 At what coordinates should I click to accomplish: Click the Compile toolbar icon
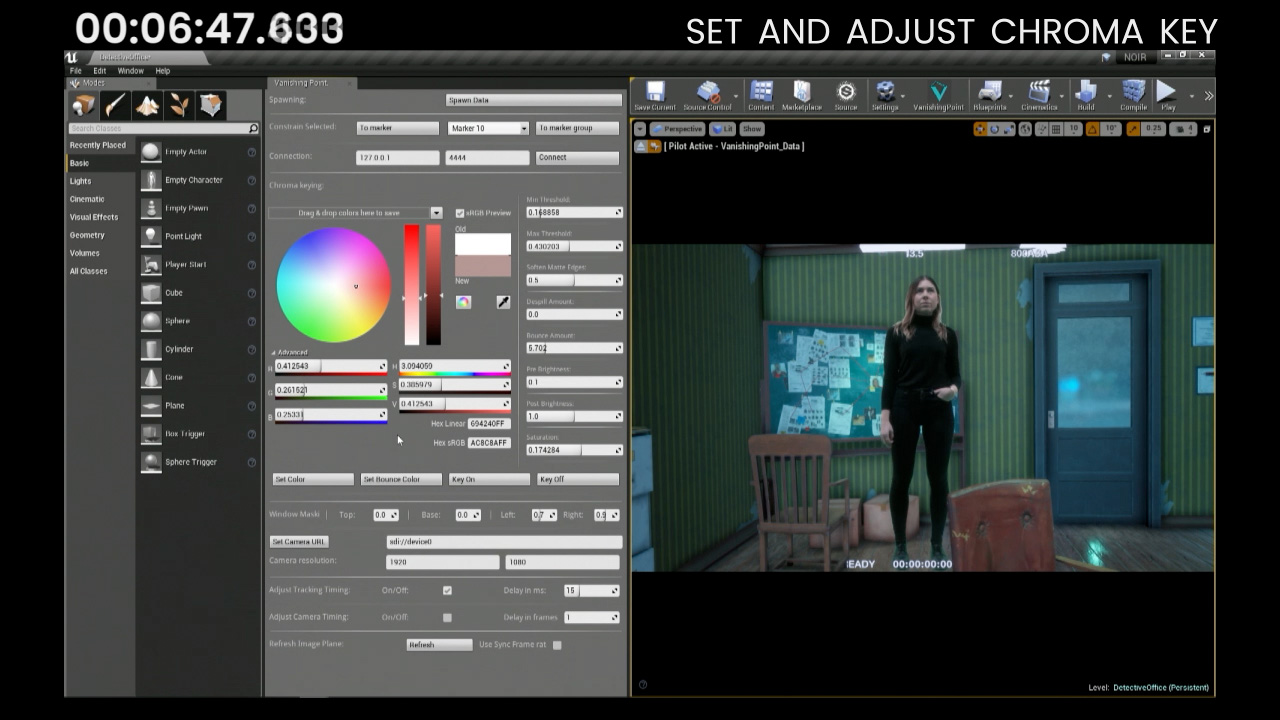(x=1133, y=94)
